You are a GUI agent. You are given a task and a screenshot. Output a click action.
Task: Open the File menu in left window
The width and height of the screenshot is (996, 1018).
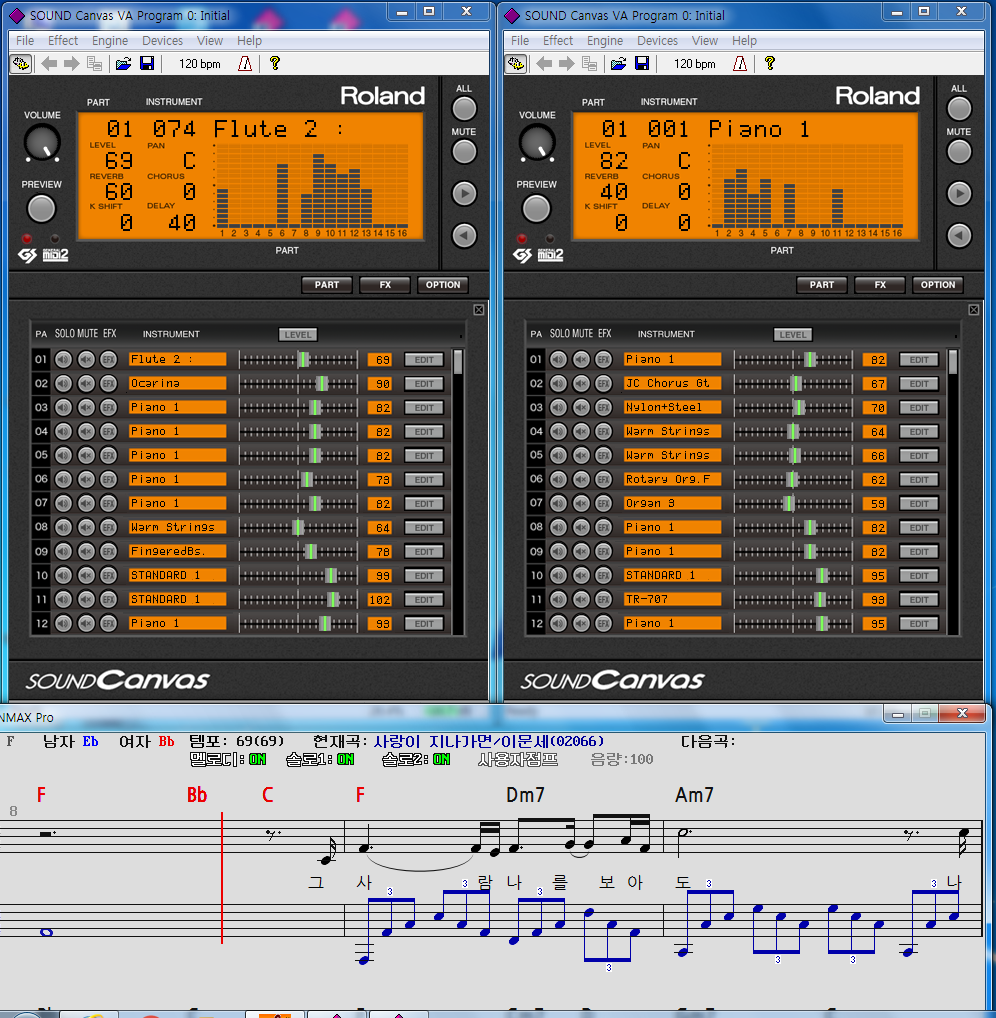(x=25, y=40)
